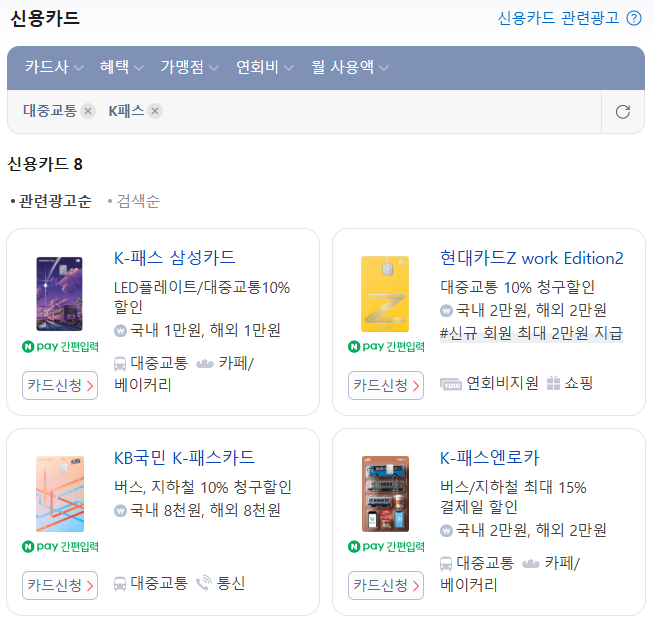Remove the K패스 filter tag

click(155, 111)
